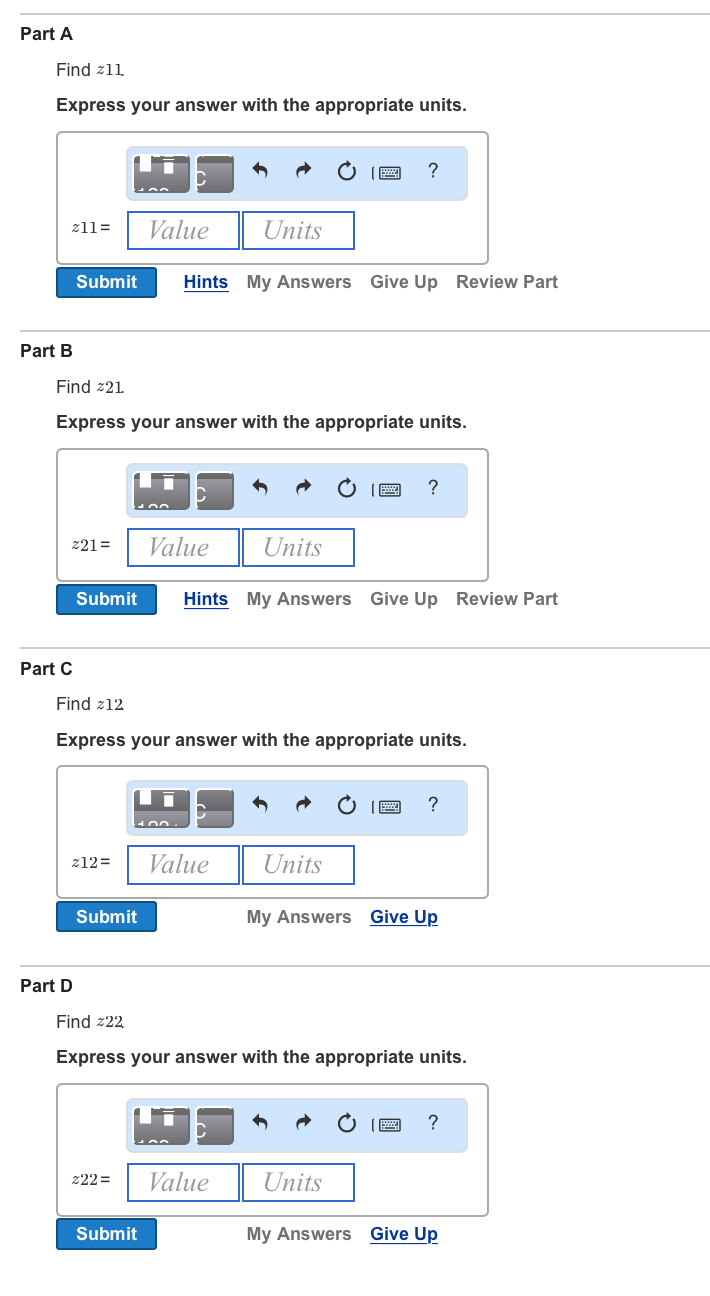
Task: Click the reset icon in Part D toolbar
Action: coord(346,1123)
